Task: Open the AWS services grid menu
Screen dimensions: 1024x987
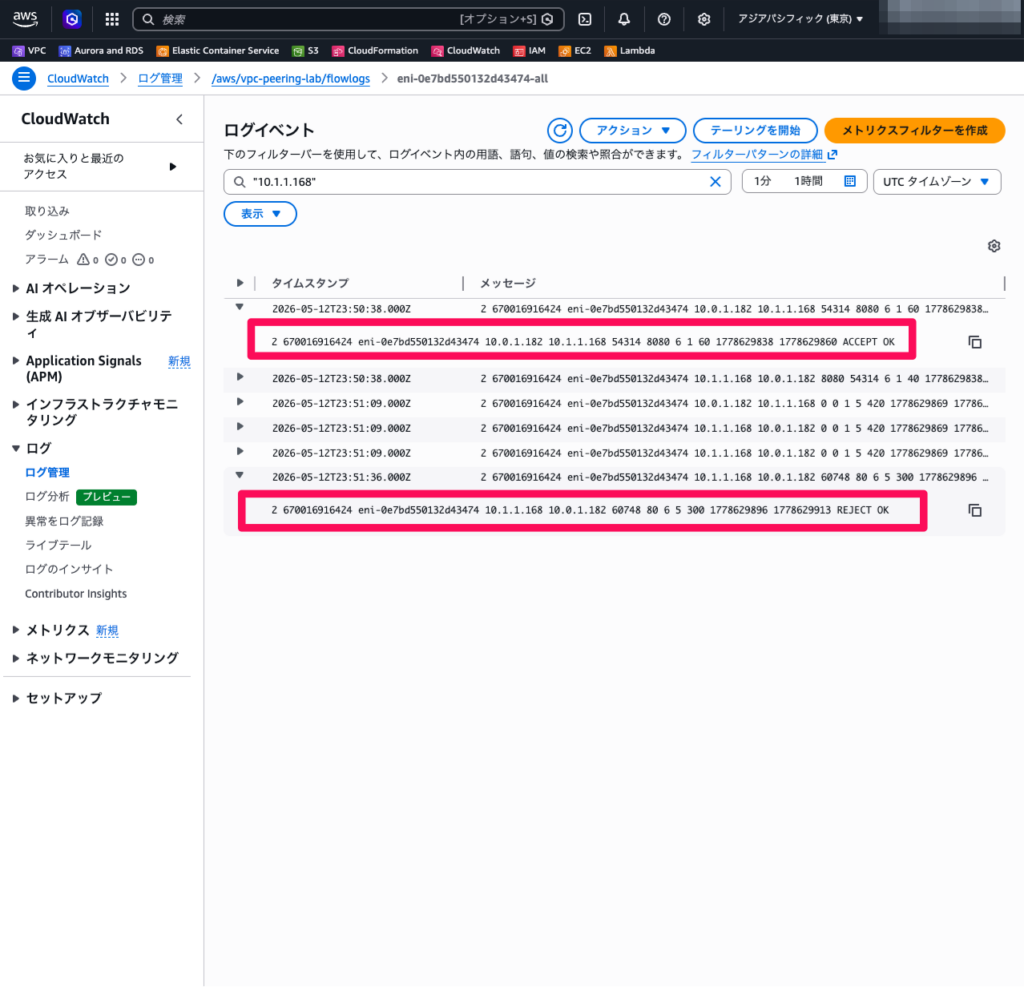Action: pyautogui.click(x=112, y=20)
